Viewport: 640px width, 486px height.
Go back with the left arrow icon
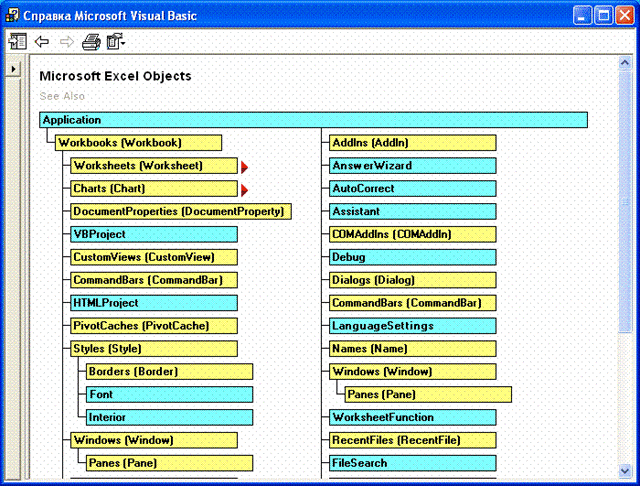click(42, 42)
